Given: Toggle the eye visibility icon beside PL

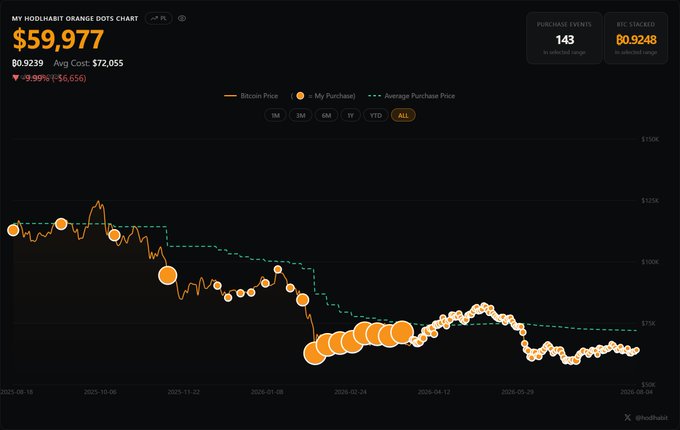Looking at the screenshot, I should tap(182, 18).
